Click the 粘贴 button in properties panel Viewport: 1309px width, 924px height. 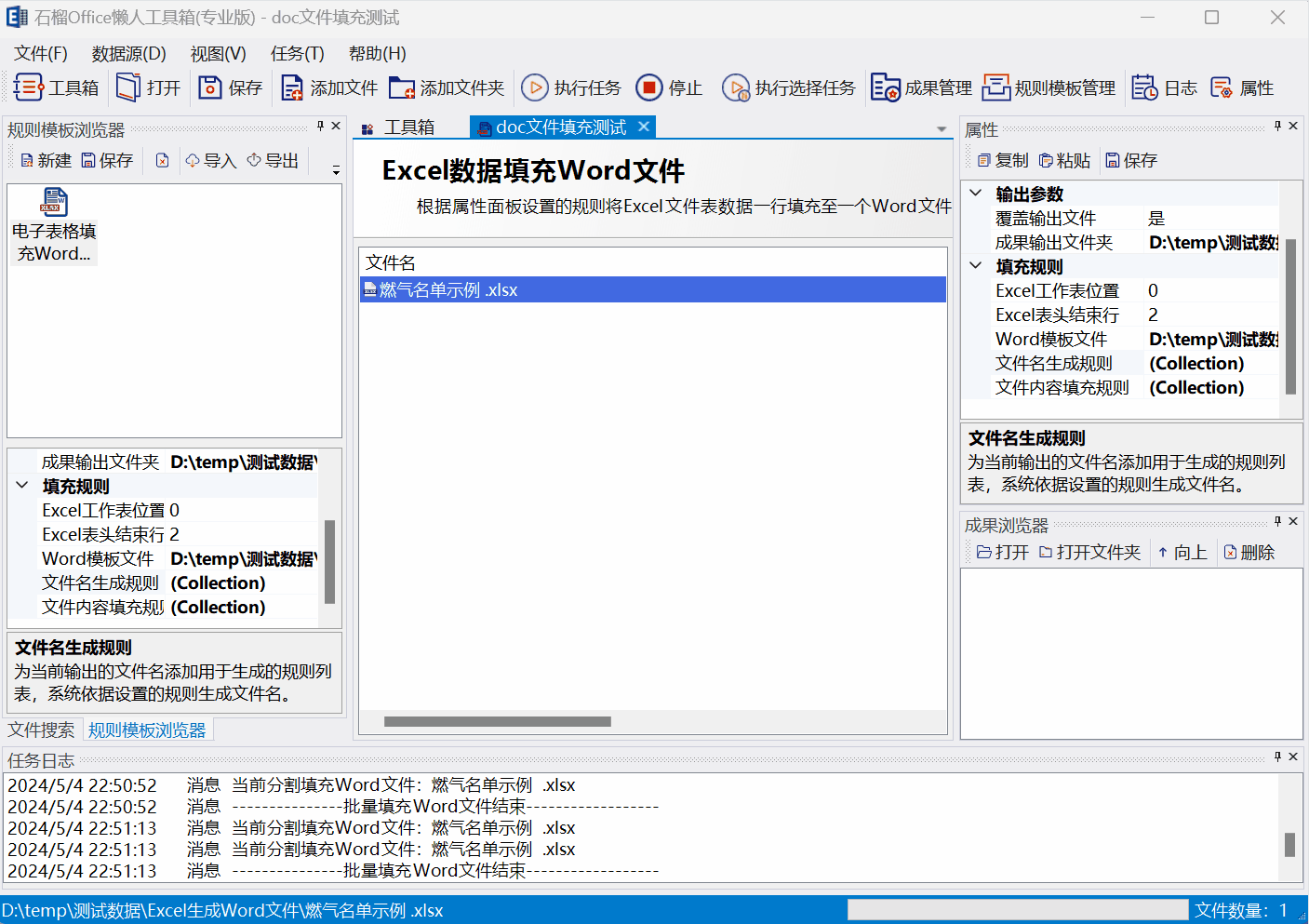(x=1064, y=160)
